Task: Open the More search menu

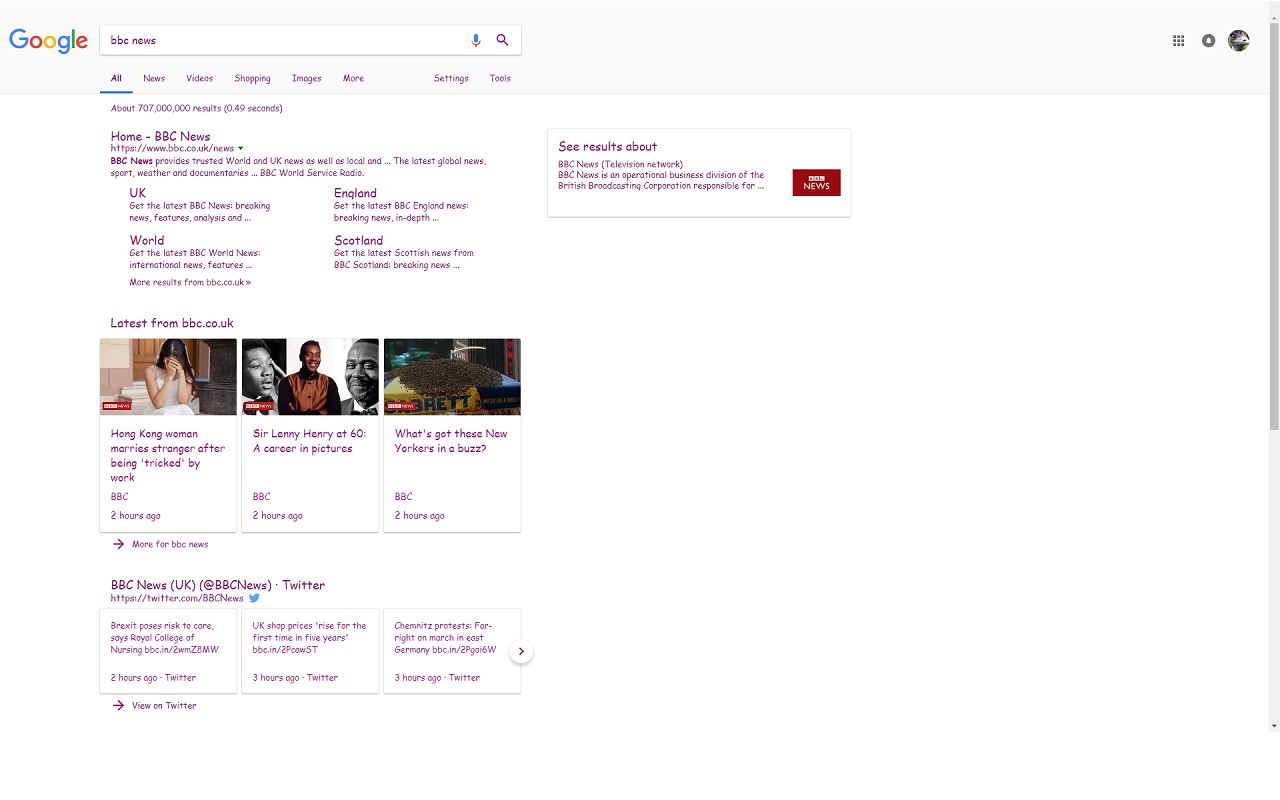Action: 353,78
